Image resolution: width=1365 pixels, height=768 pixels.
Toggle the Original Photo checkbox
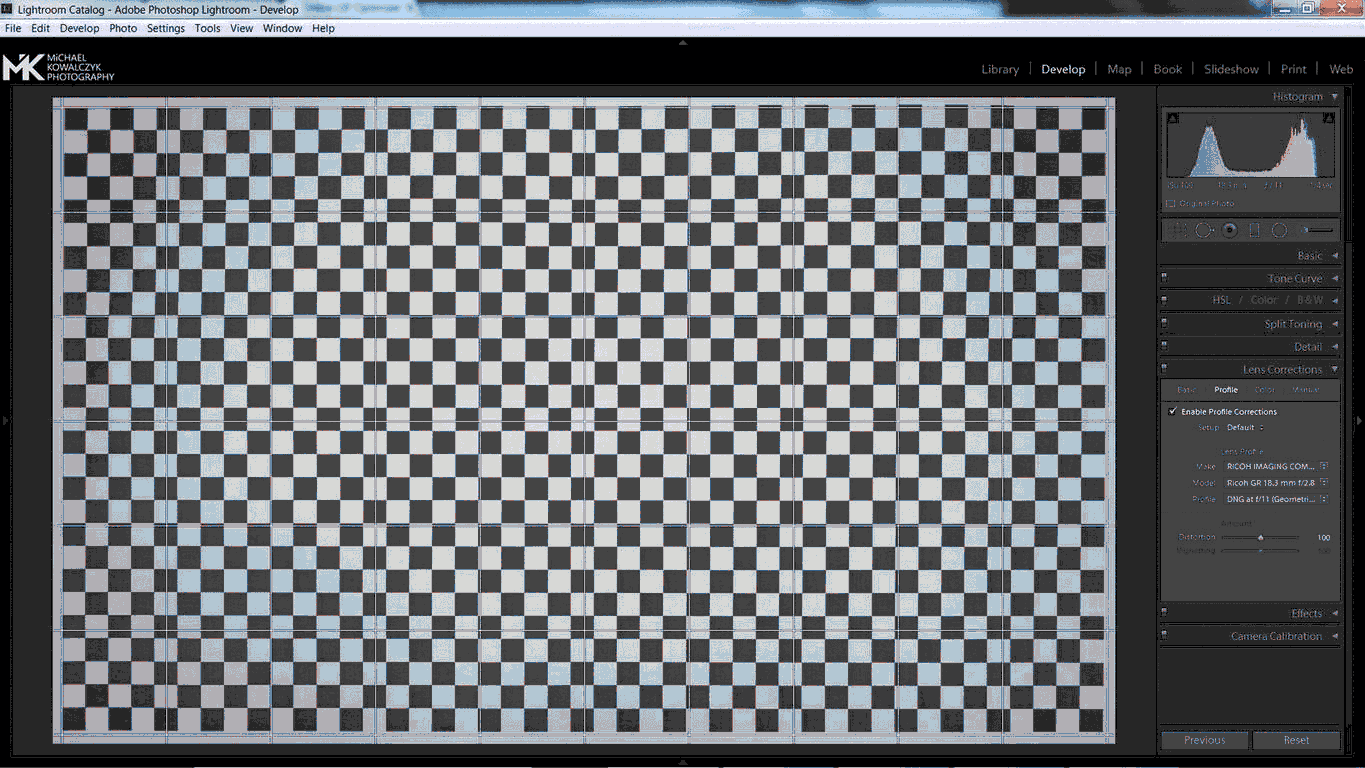[1172, 203]
